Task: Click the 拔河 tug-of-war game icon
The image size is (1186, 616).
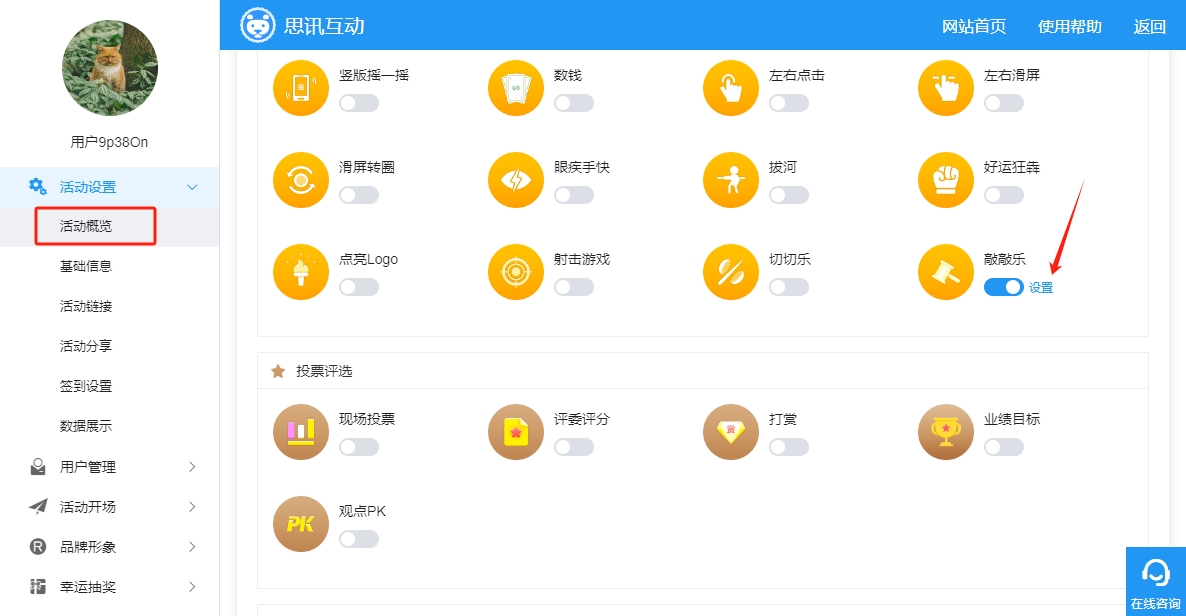Action: click(731, 180)
